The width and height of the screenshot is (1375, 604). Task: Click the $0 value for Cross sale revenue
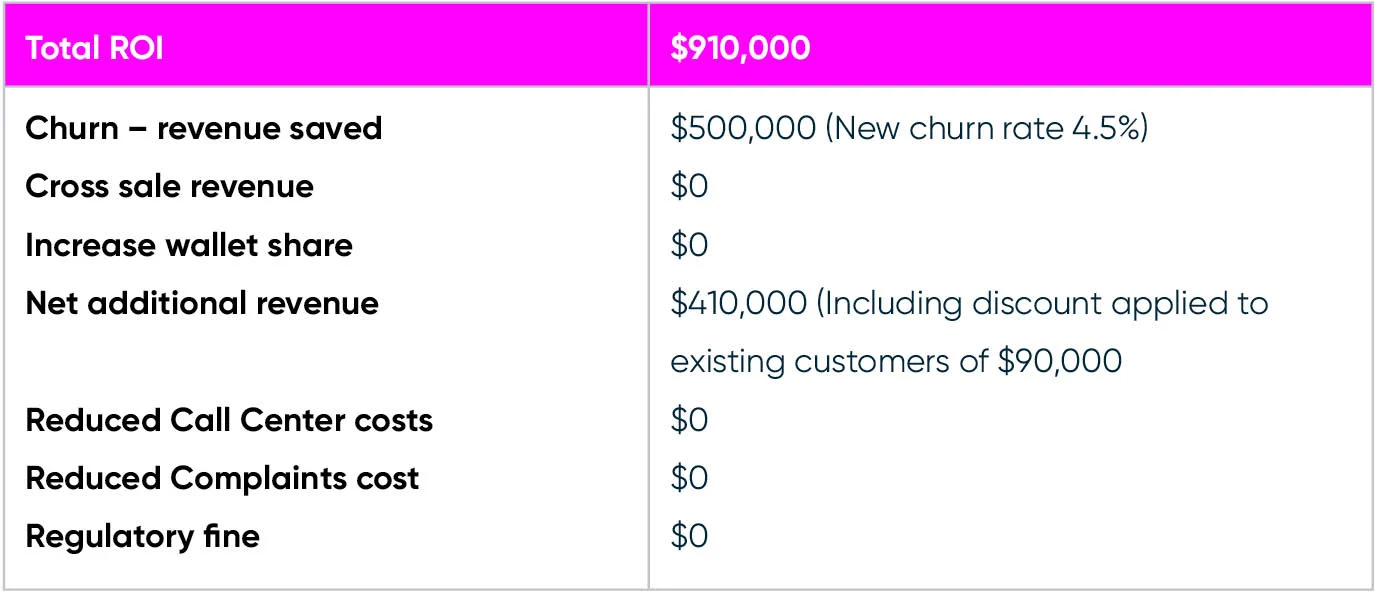(x=689, y=187)
